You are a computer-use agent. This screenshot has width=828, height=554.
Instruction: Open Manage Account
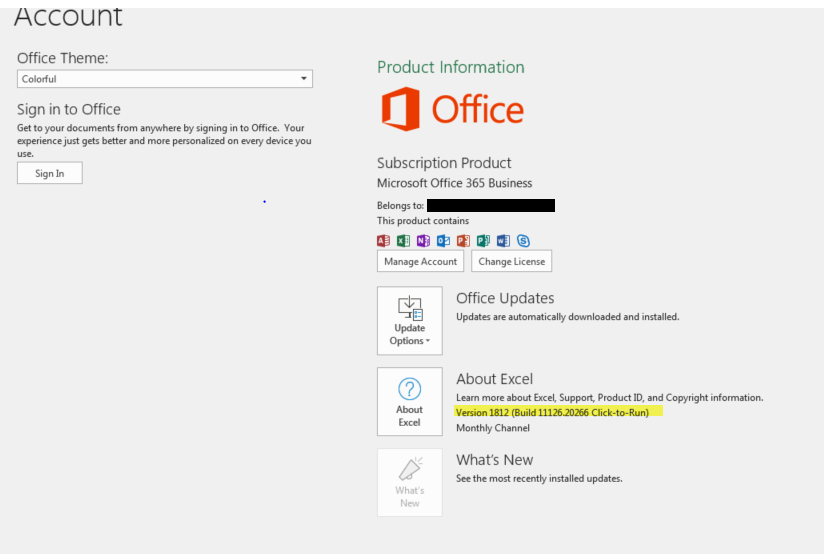420,261
